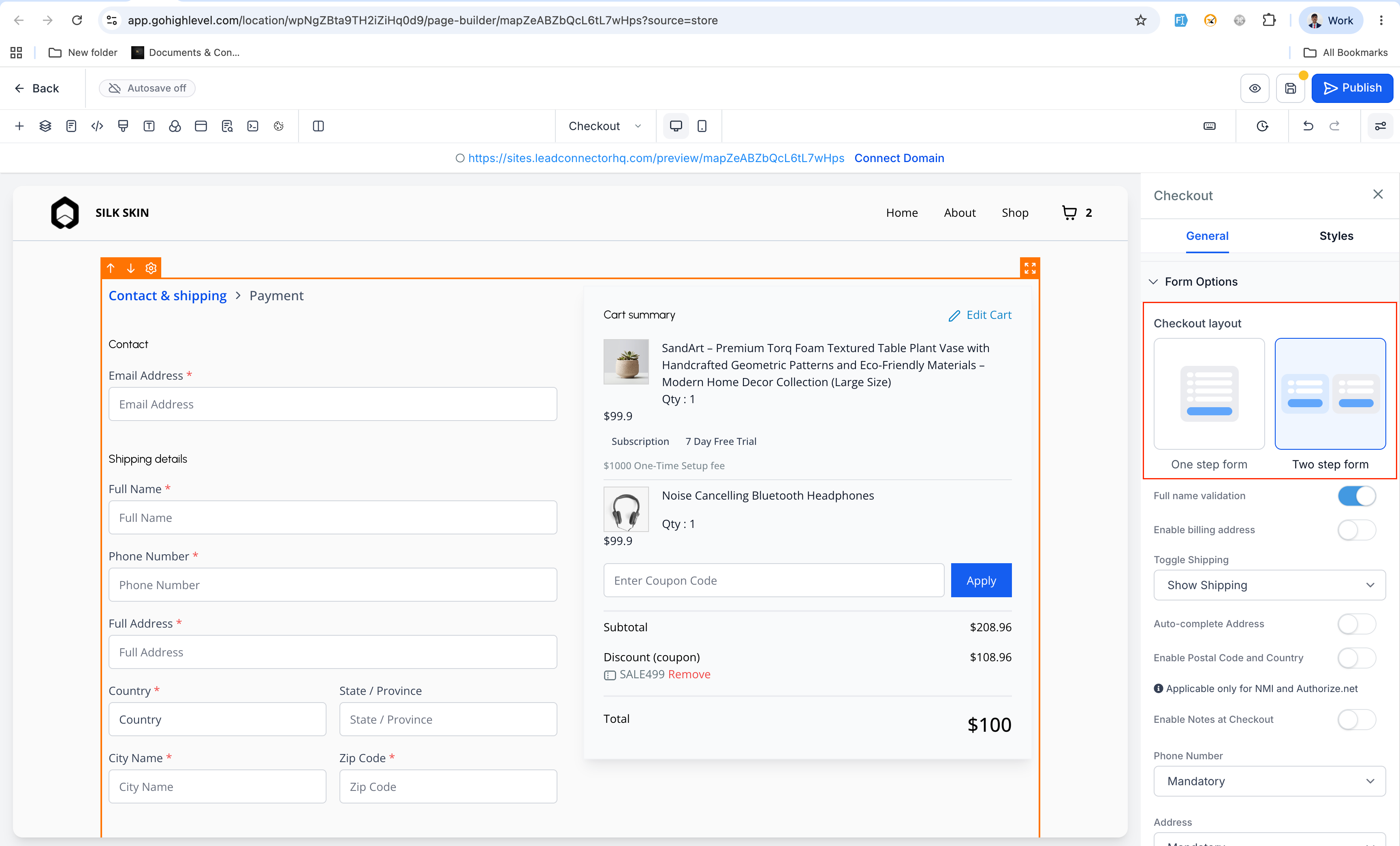Click the Enter Coupon Code field
This screenshot has height=846, width=1400.
(773, 580)
